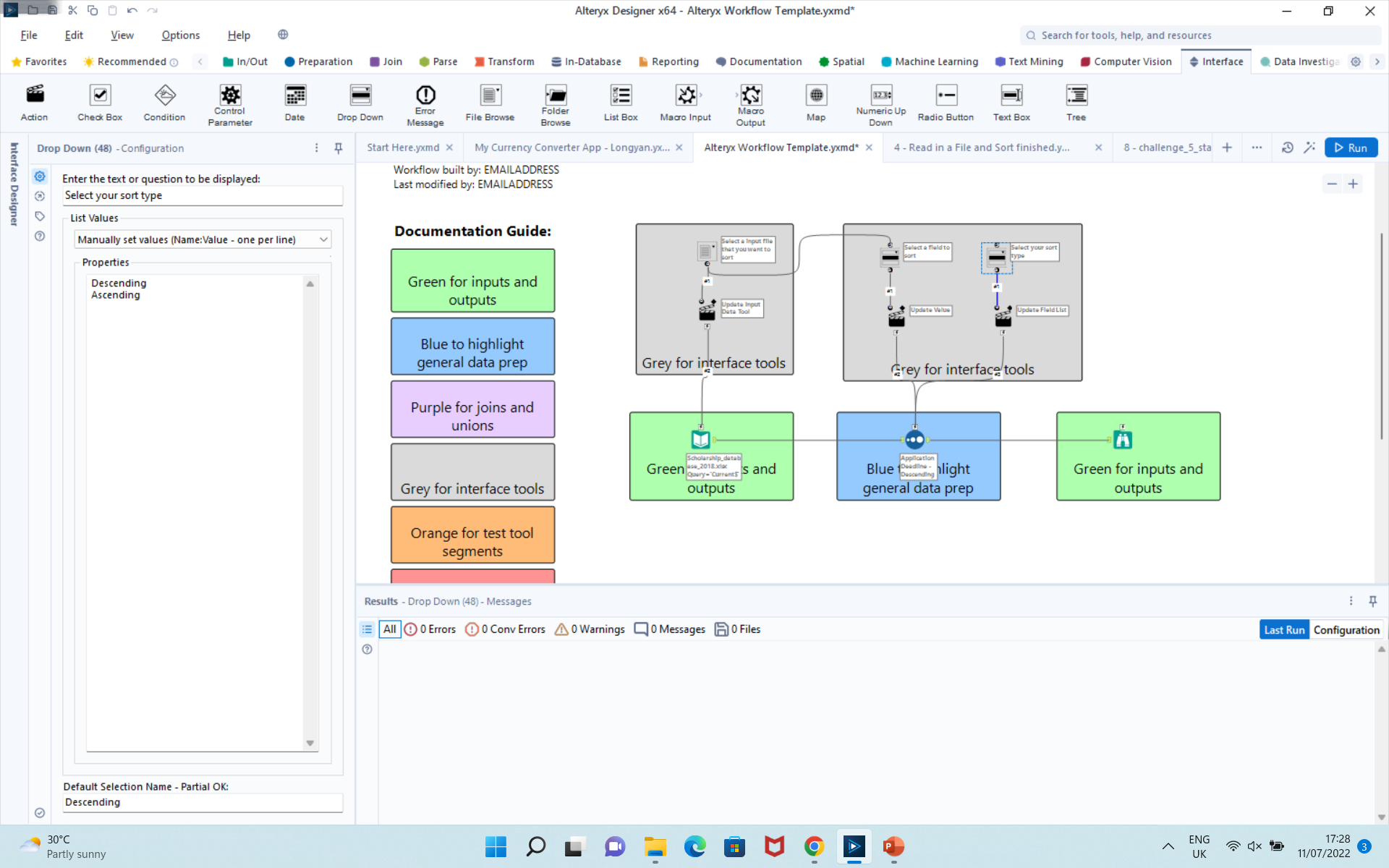Click the globe language icon in menu bar
Screen dimensions: 1389x868
point(283,35)
